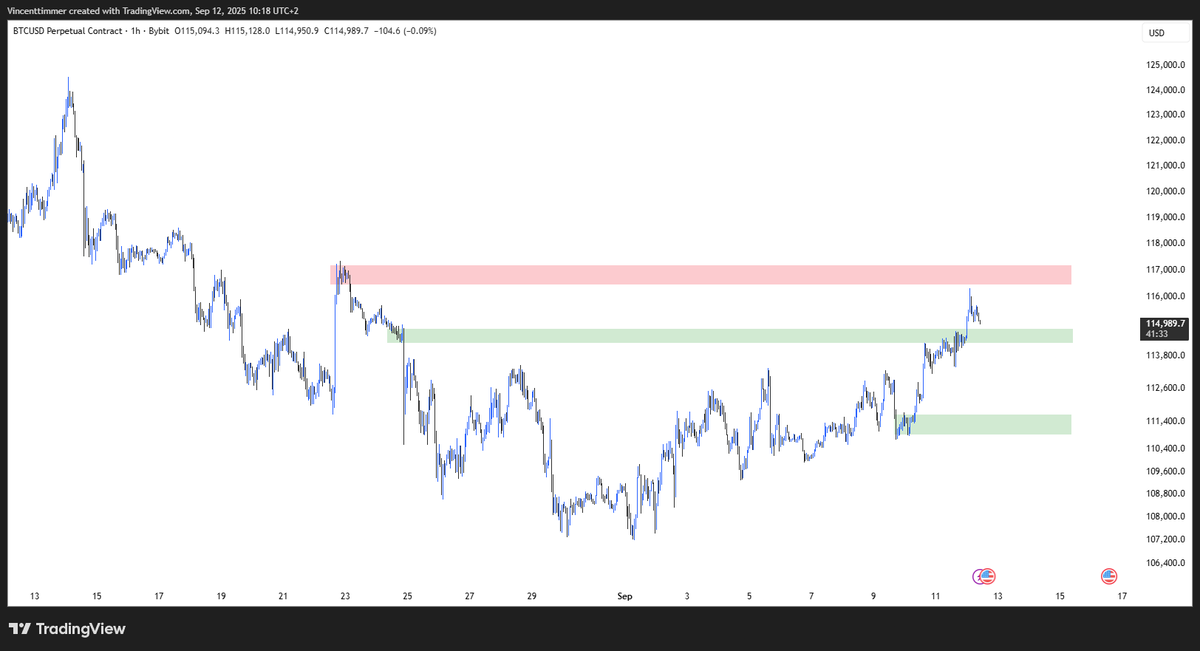Click the 108,800.0 price axis label

pos(1167,494)
